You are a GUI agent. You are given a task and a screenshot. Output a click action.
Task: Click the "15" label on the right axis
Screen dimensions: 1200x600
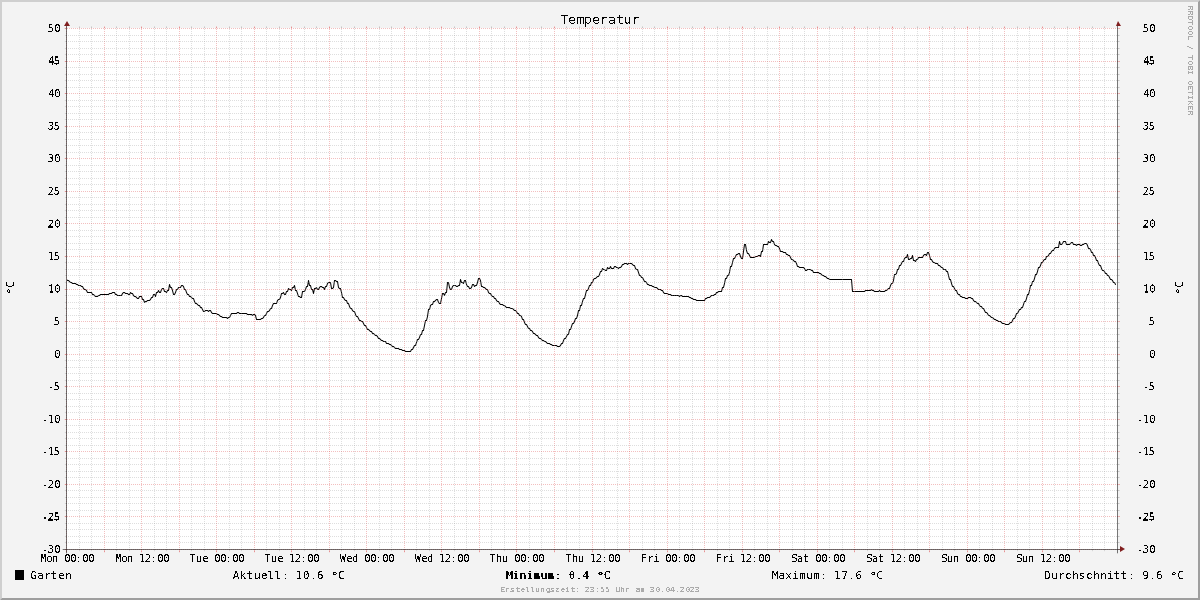click(1149, 256)
